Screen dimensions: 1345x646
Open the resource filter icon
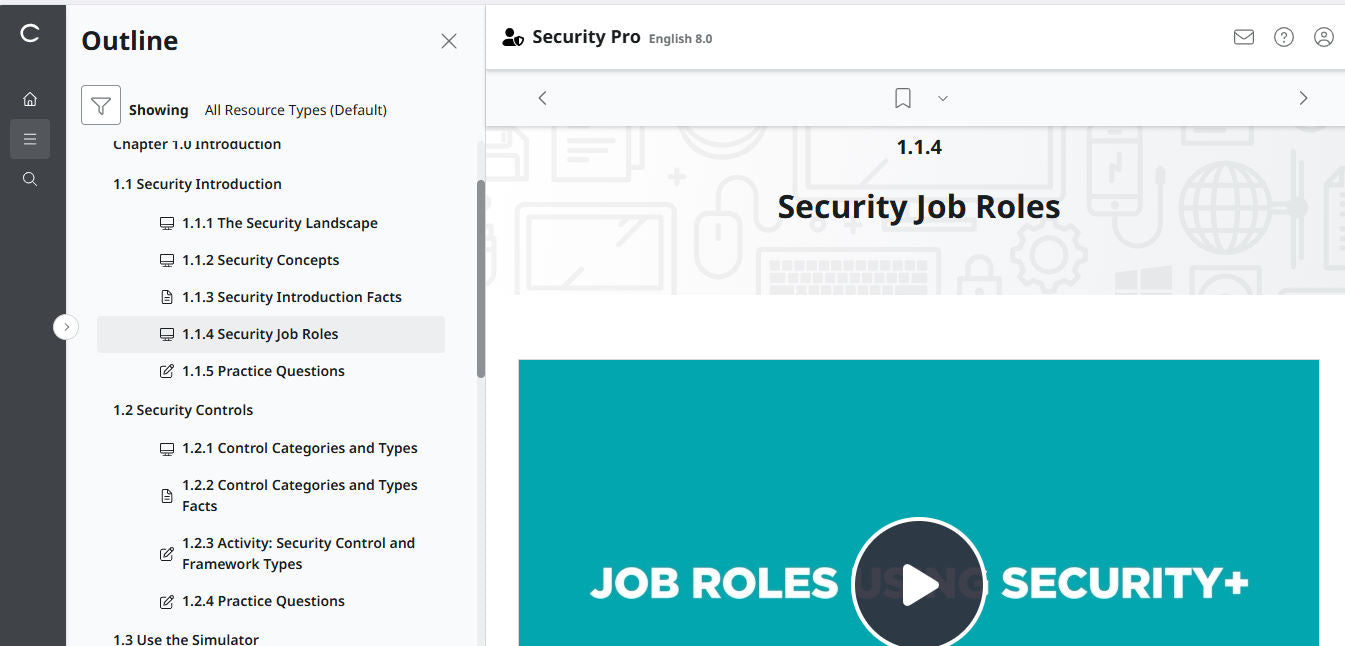tap(100, 105)
